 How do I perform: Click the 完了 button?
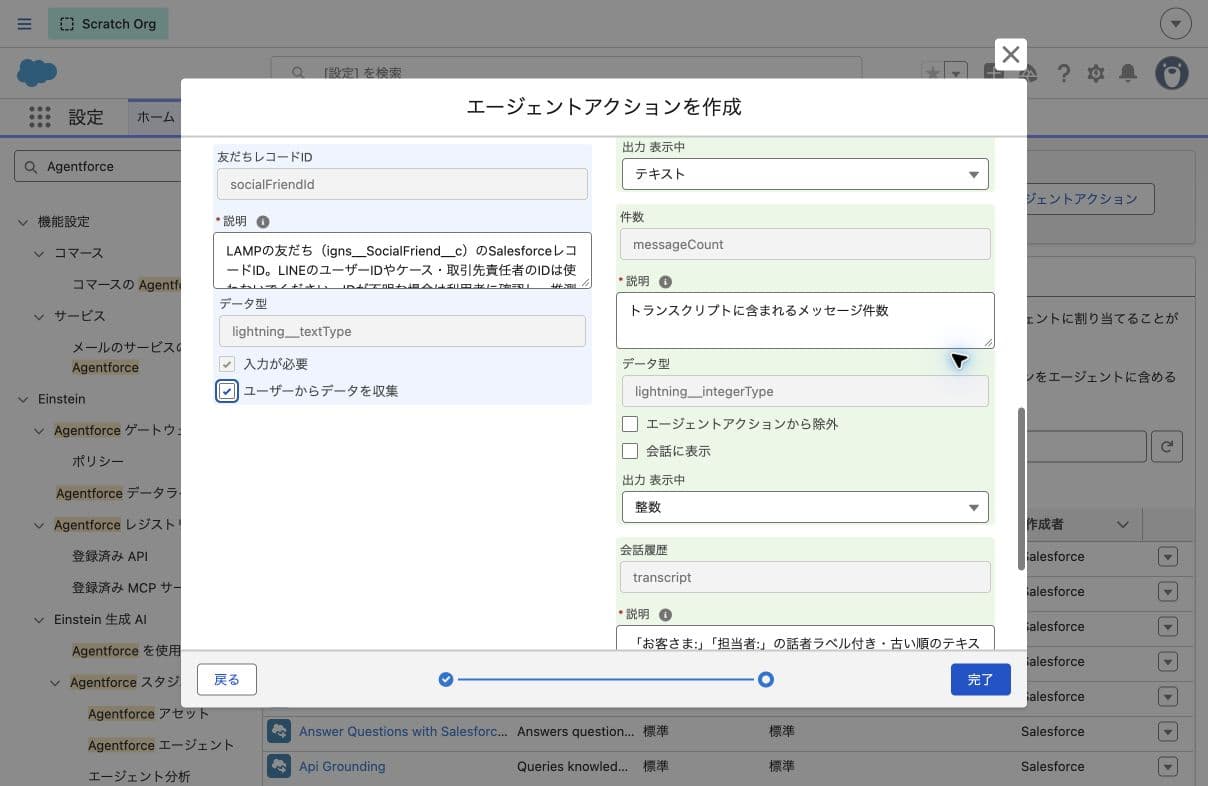[x=981, y=679]
